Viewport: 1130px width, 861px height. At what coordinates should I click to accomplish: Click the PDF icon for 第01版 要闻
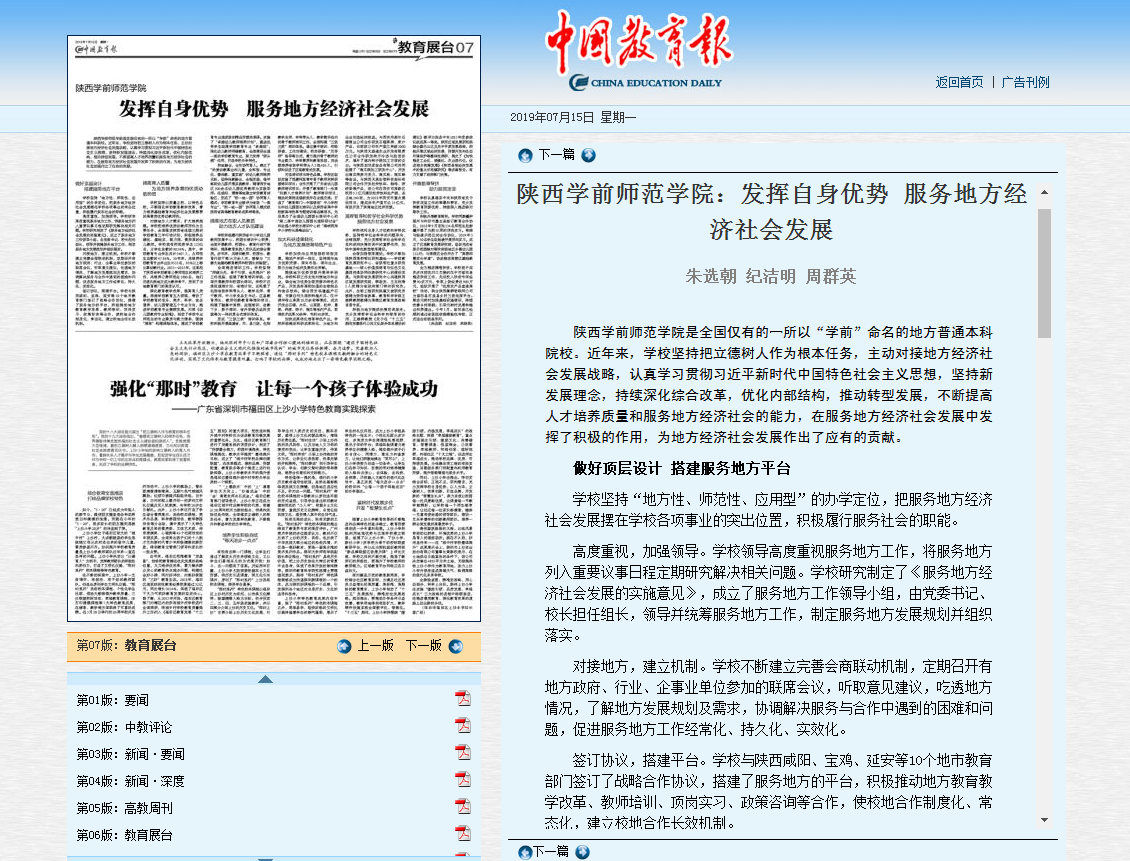tap(463, 698)
